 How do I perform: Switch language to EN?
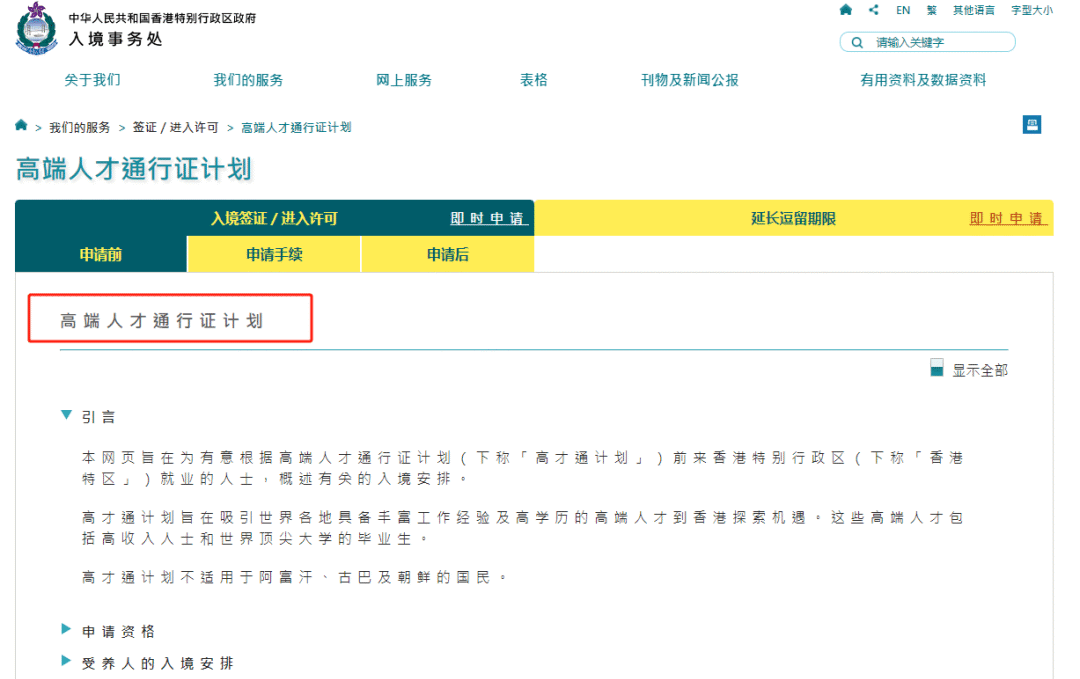(902, 10)
